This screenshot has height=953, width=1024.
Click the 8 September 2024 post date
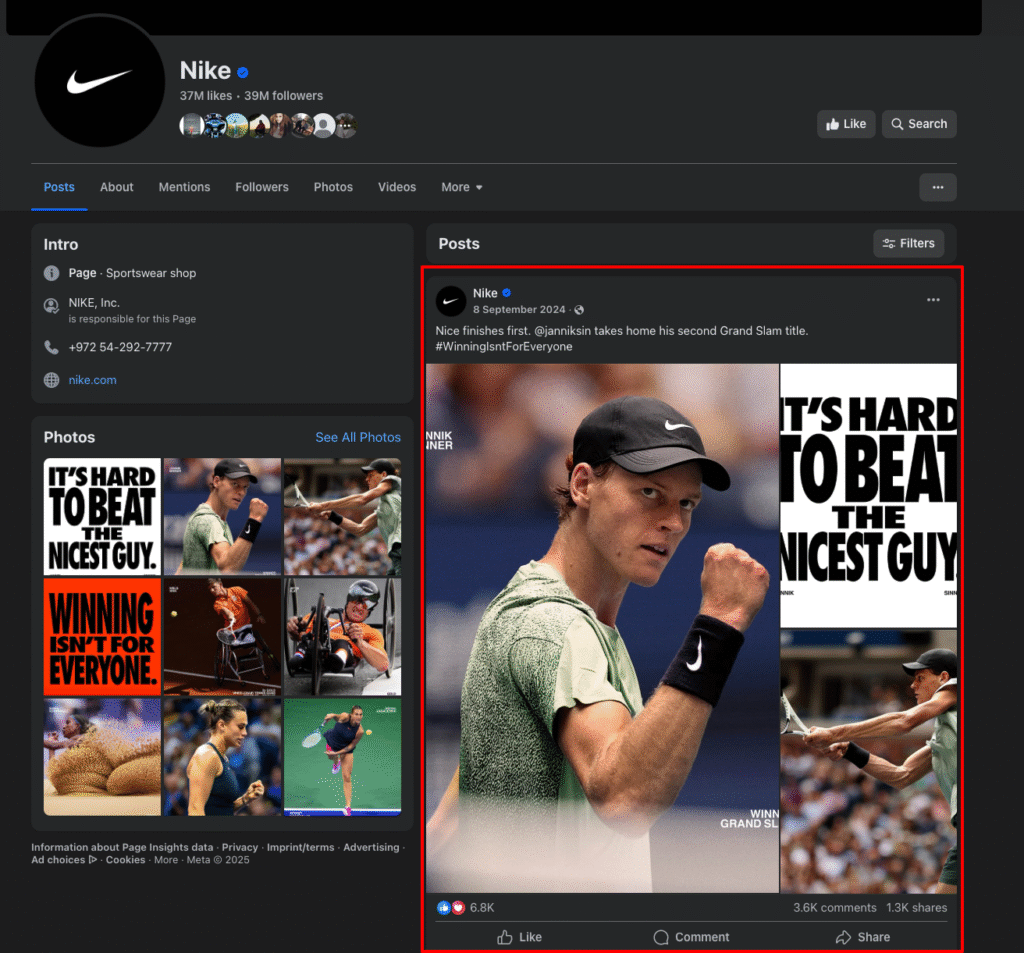pos(519,310)
